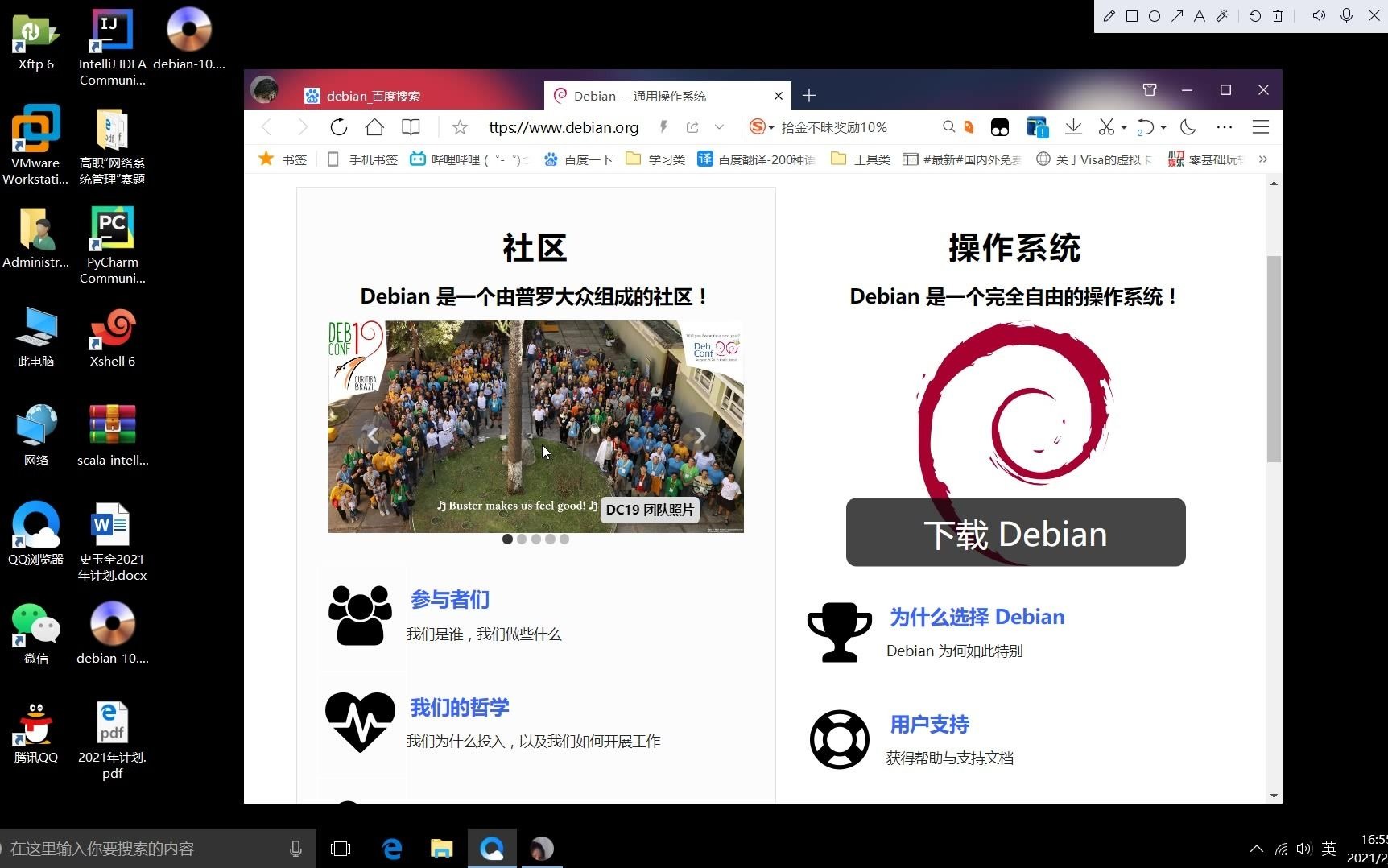This screenshot has height=868, width=1388.
Task: Open the 用户支持 link
Action: pos(930,724)
